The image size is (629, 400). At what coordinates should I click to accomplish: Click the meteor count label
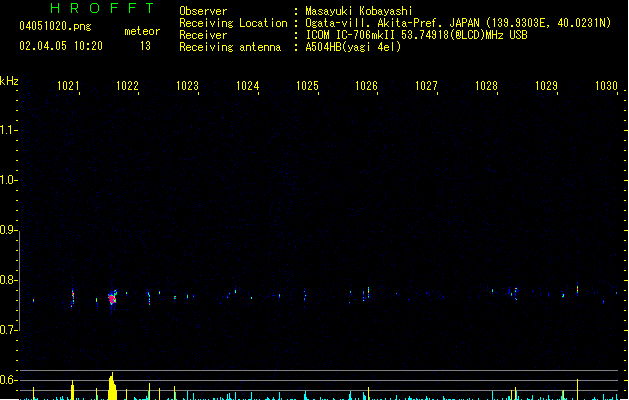pyautogui.click(x=142, y=31)
